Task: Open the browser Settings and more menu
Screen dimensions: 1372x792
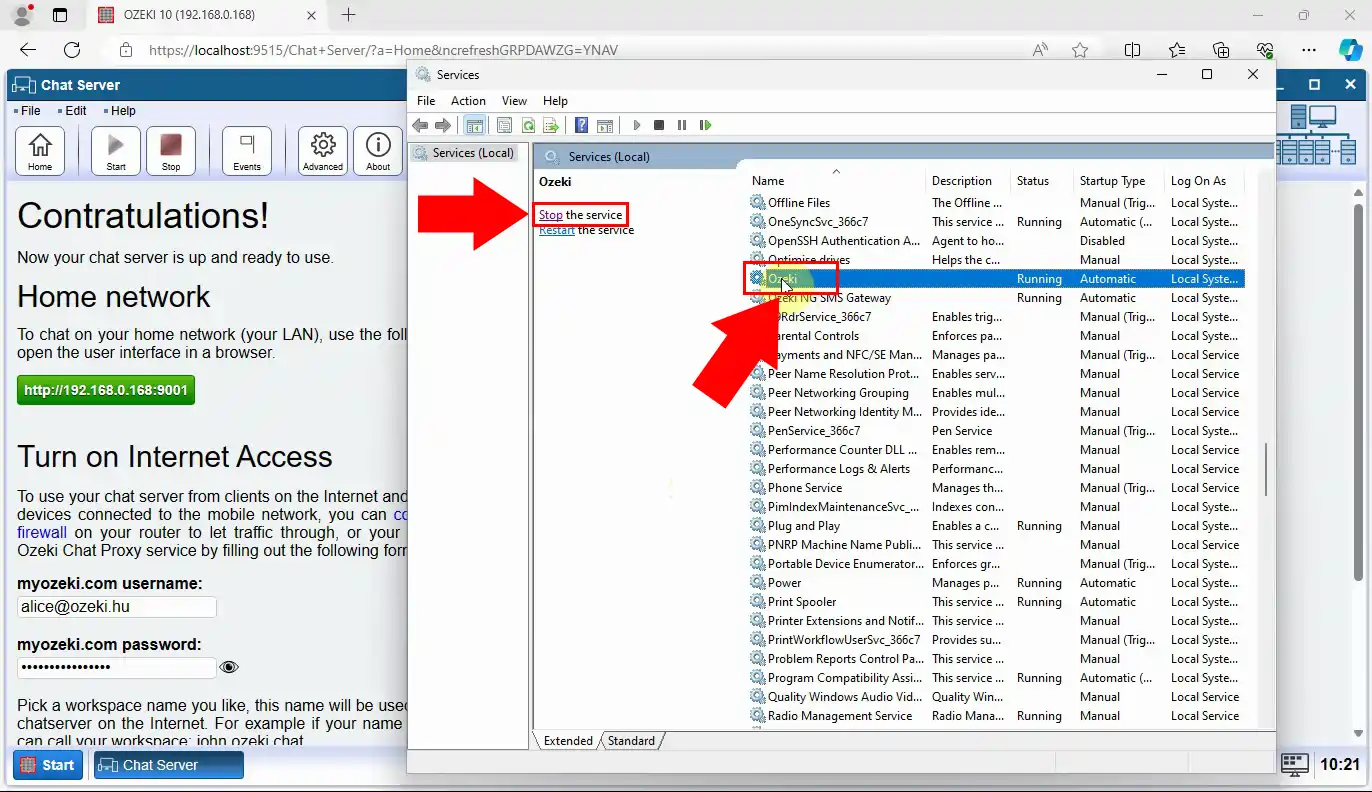Action: click(1309, 50)
